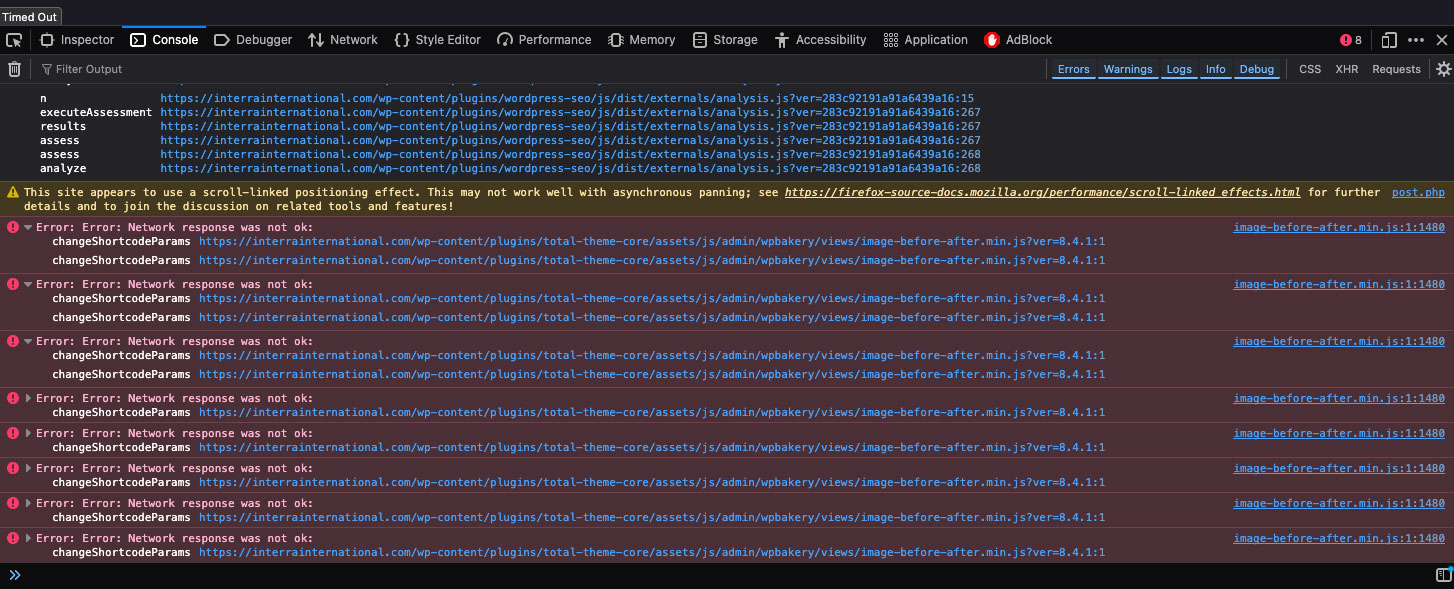
Task: Toggle the Warnings filter
Action: 1128,69
